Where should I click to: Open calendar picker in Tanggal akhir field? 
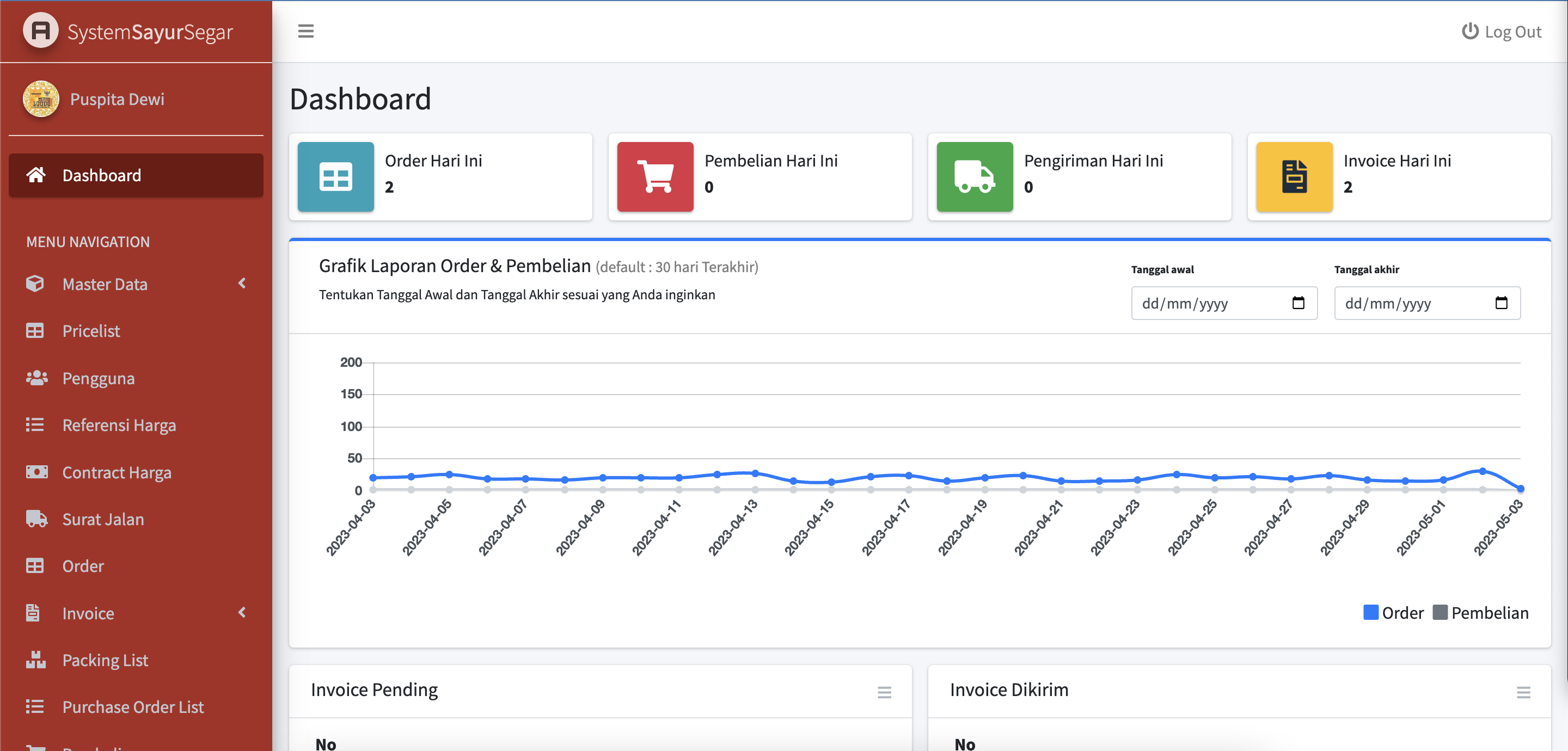(1500, 303)
